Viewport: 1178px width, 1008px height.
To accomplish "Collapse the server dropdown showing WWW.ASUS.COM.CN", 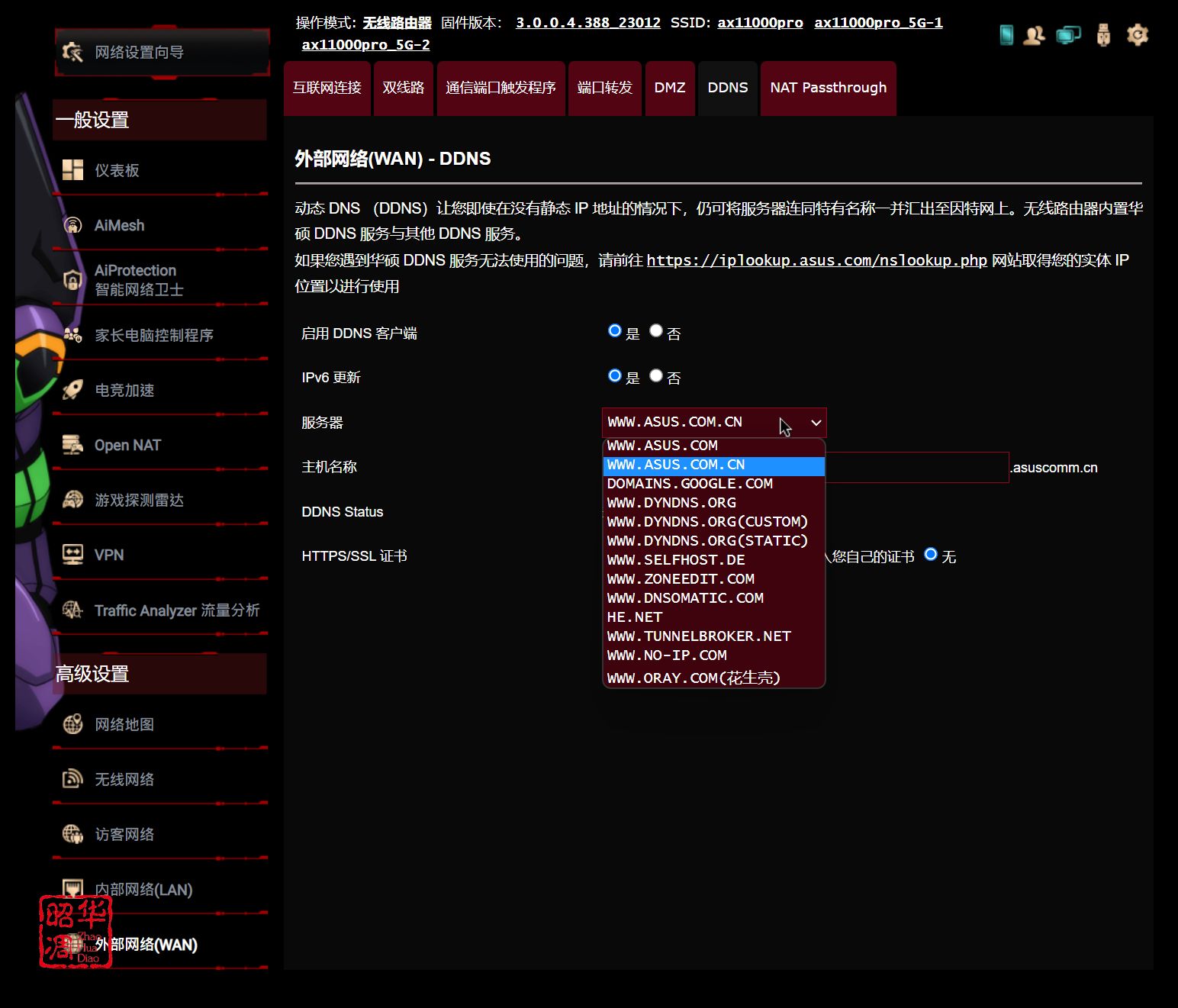I will coord(714,423).
